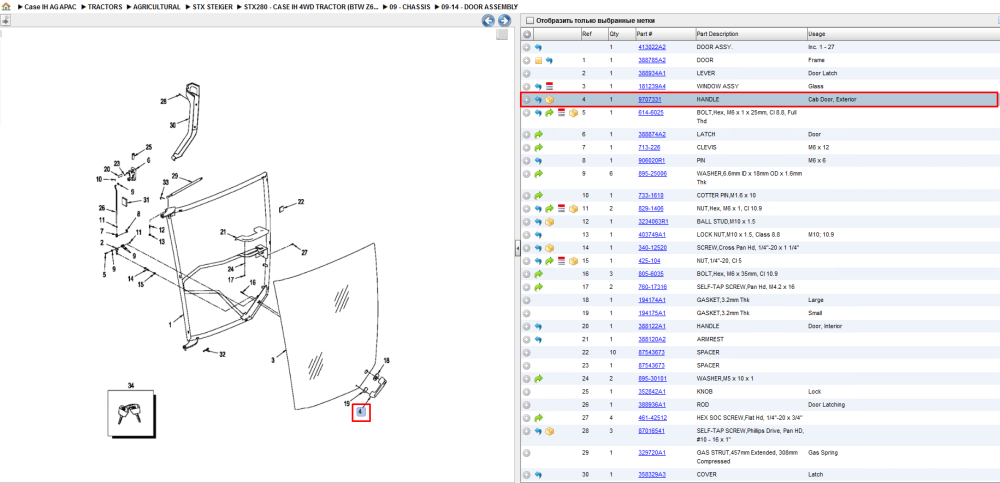Sort by the Part # column header
This screenshot has width=1000, height=483.
click(664, 34)
